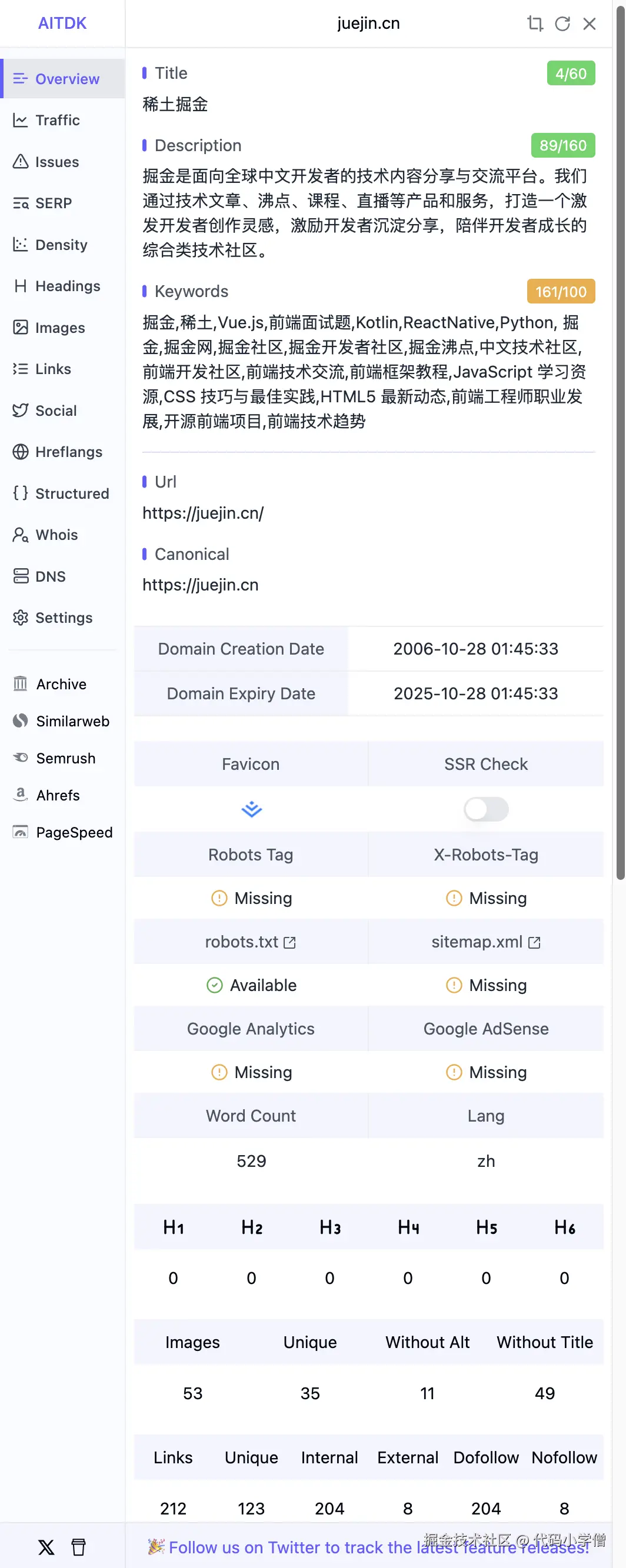626x1568 pixels.
Task: Open the sitemap.xml external link
Action: click(534, 942)
